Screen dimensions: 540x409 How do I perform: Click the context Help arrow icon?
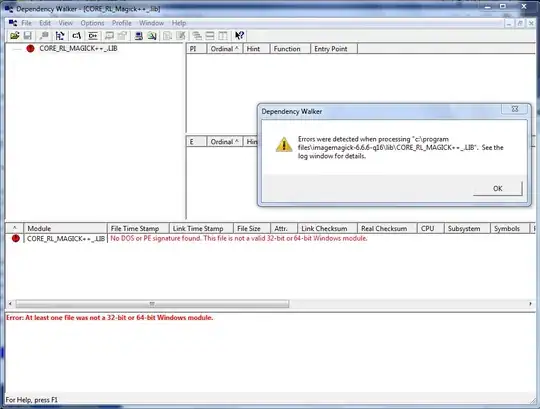239,35
